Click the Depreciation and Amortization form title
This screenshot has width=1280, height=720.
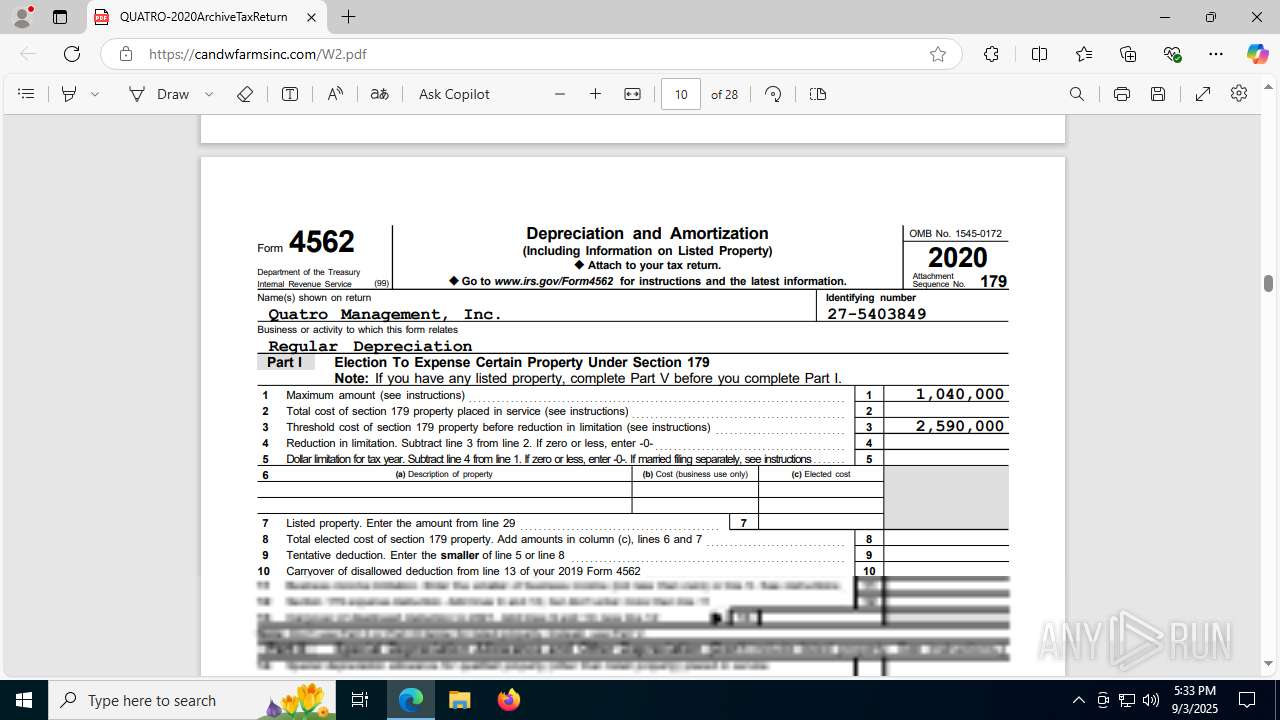coord(647,233)
